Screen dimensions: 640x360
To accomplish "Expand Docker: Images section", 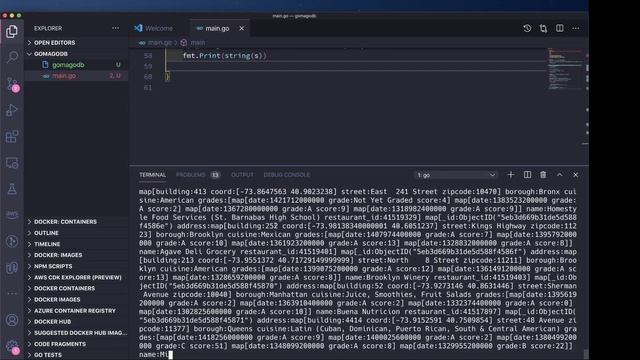I will [x=76, y=255].
